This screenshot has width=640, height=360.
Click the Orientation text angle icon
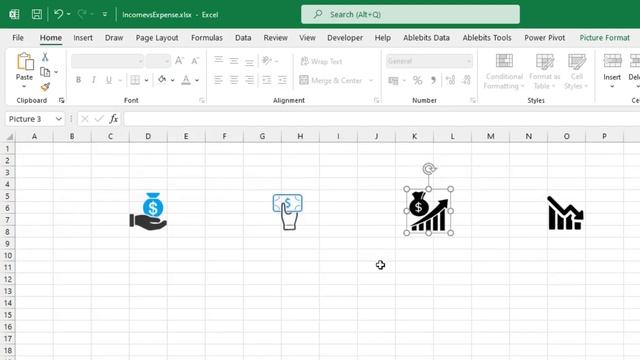point(267,61)
